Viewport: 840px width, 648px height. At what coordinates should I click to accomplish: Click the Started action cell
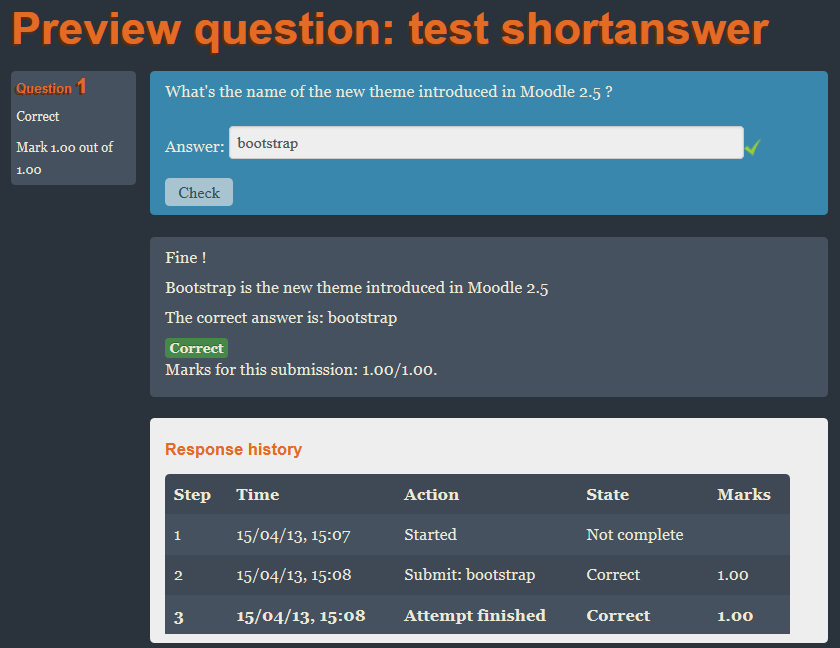click(x=431, y=534)
